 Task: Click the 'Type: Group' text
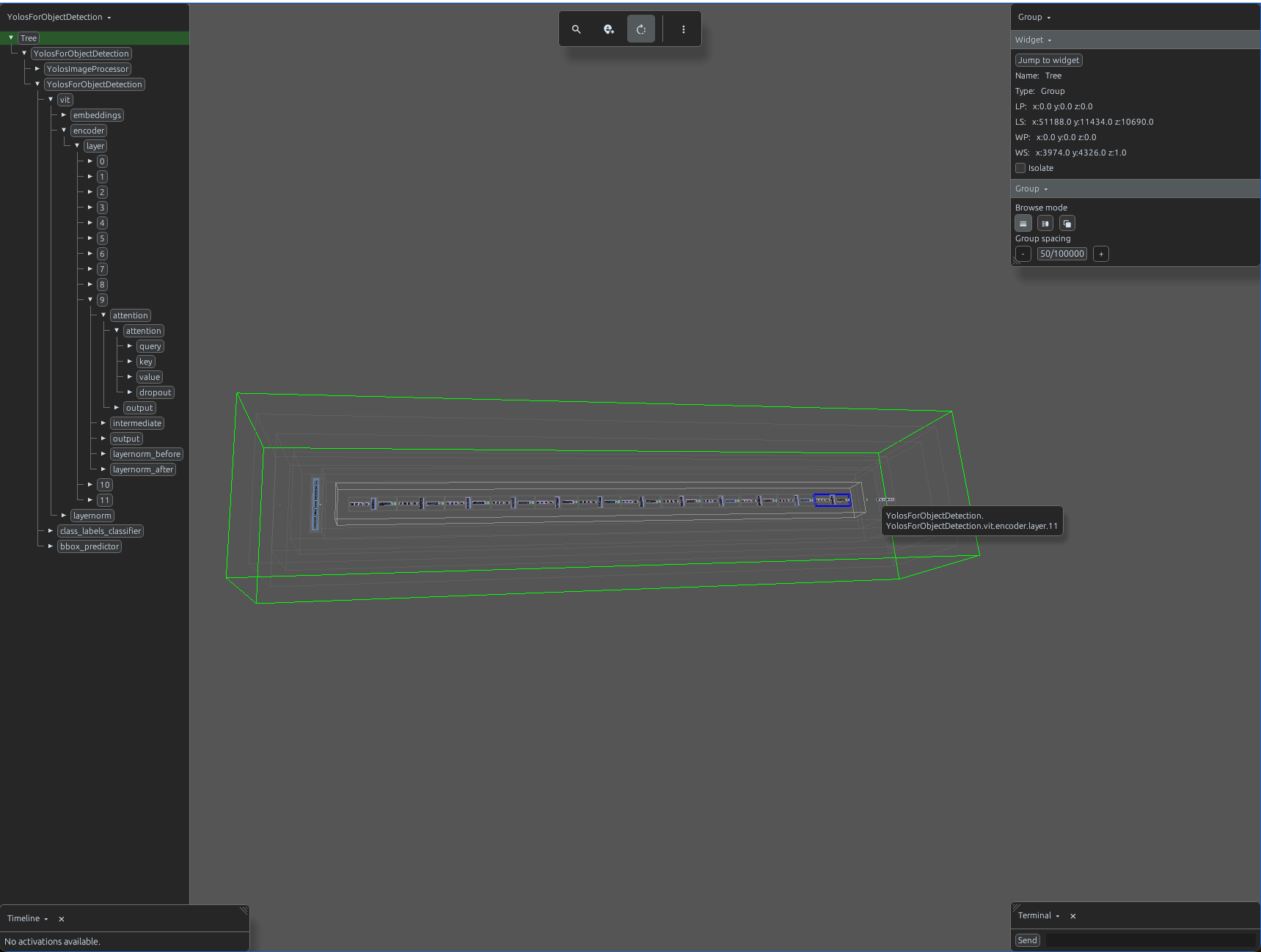[1039, 91]
